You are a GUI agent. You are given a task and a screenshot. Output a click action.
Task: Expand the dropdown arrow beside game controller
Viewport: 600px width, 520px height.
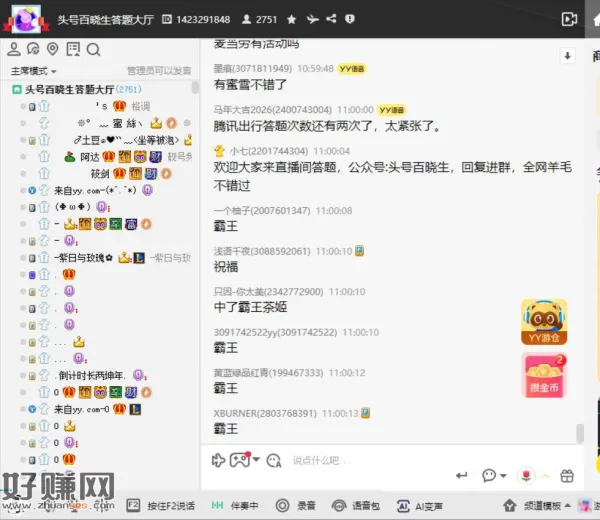(256, 460)
